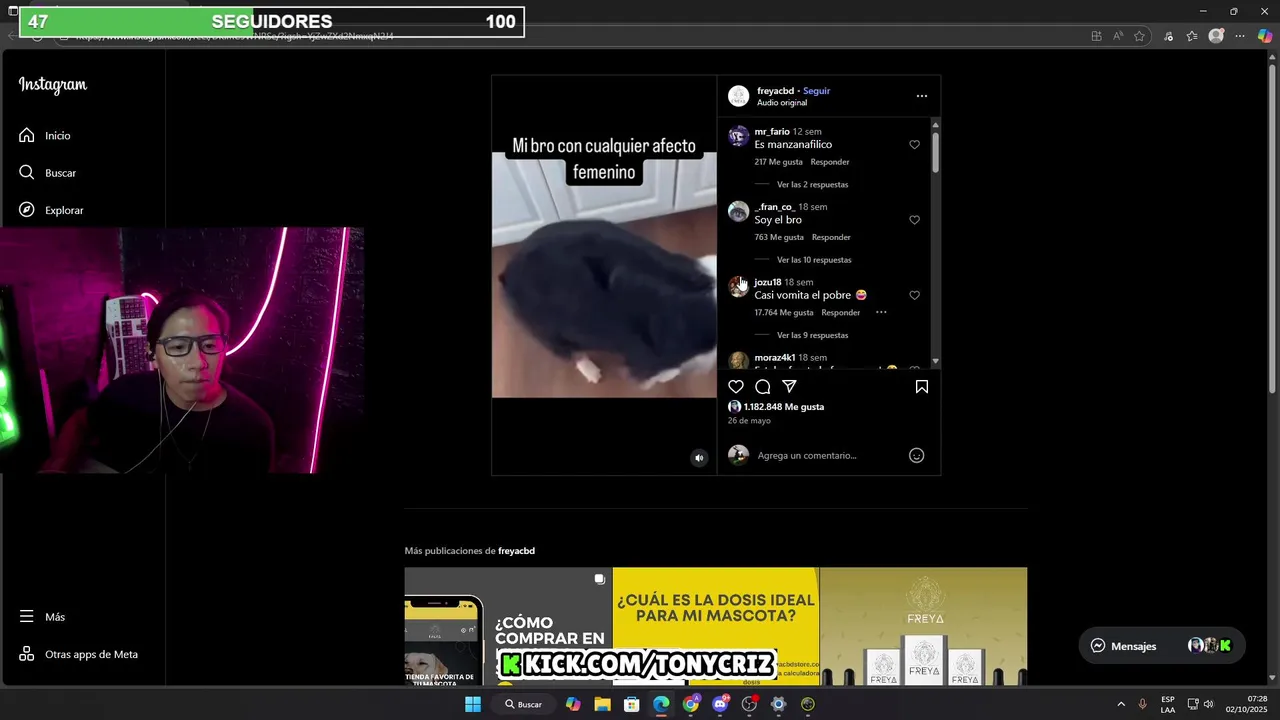Comments scrollbar up arrow
The height and width of the screenshot is (720, 1280).
click(x=935, y=123)
